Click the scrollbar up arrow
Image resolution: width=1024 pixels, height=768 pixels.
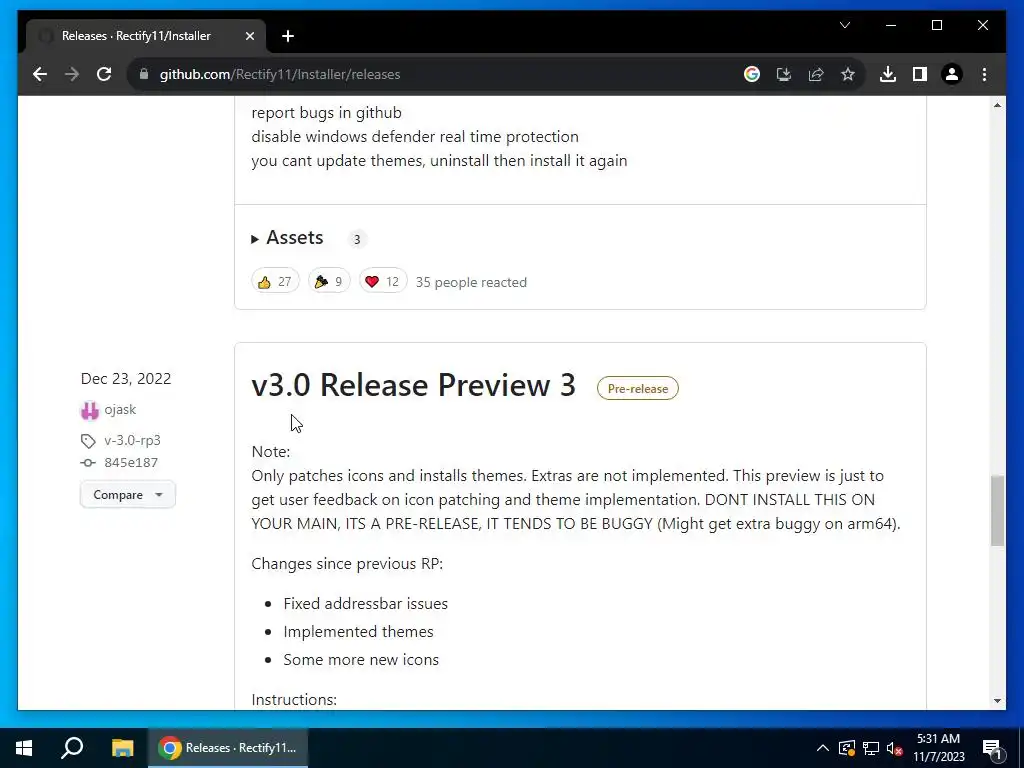pyautogui.click(x=997, y=105)
